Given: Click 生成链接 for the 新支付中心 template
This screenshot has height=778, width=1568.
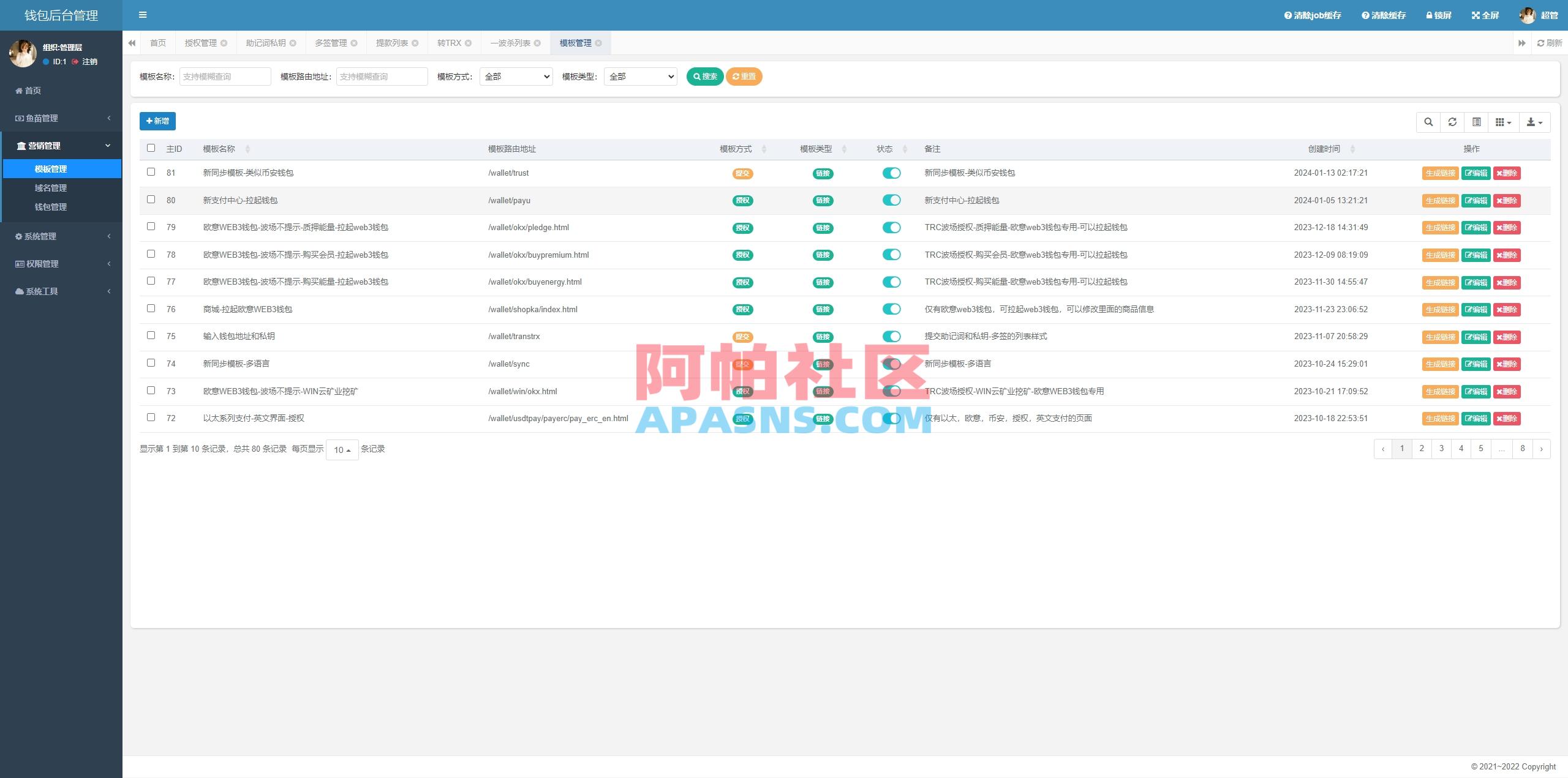Looking at the screenshot, I should pyautogui.click(x=1441, y=200).
